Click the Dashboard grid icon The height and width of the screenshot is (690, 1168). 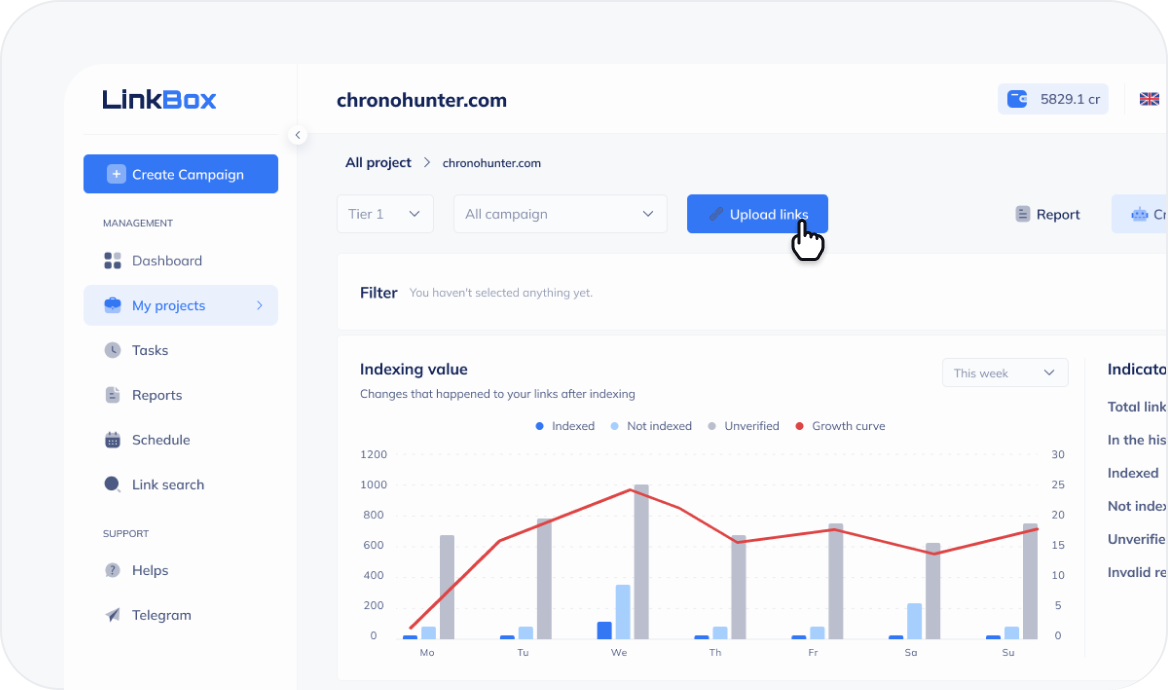coord(113,261)
